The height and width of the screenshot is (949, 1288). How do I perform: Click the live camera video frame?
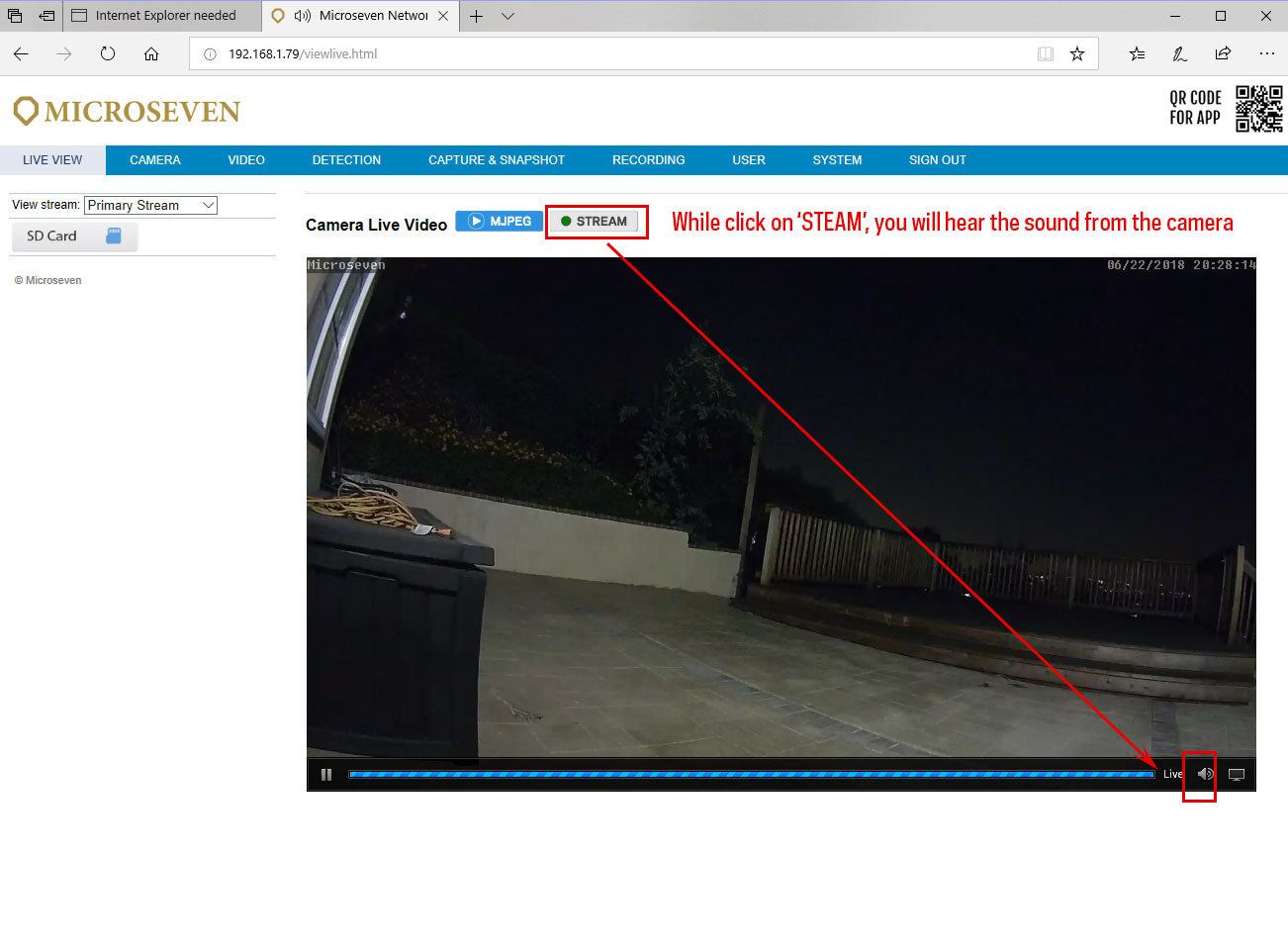(x=782, y=508)
